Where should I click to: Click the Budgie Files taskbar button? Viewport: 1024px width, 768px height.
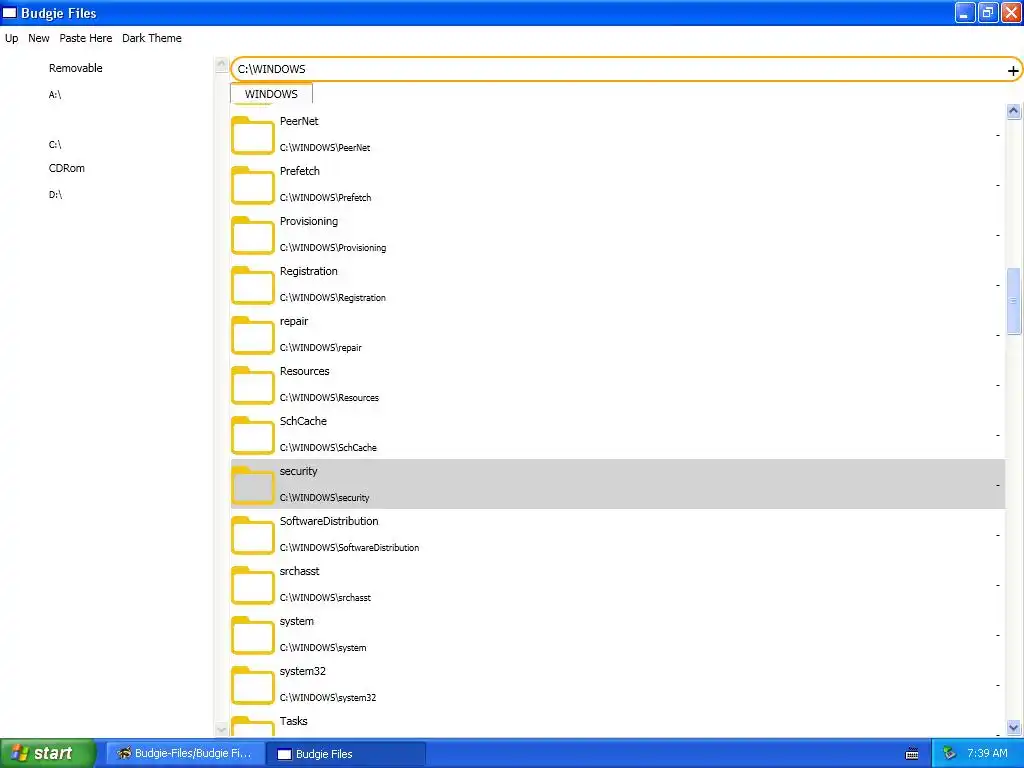[x=346, y=754]
